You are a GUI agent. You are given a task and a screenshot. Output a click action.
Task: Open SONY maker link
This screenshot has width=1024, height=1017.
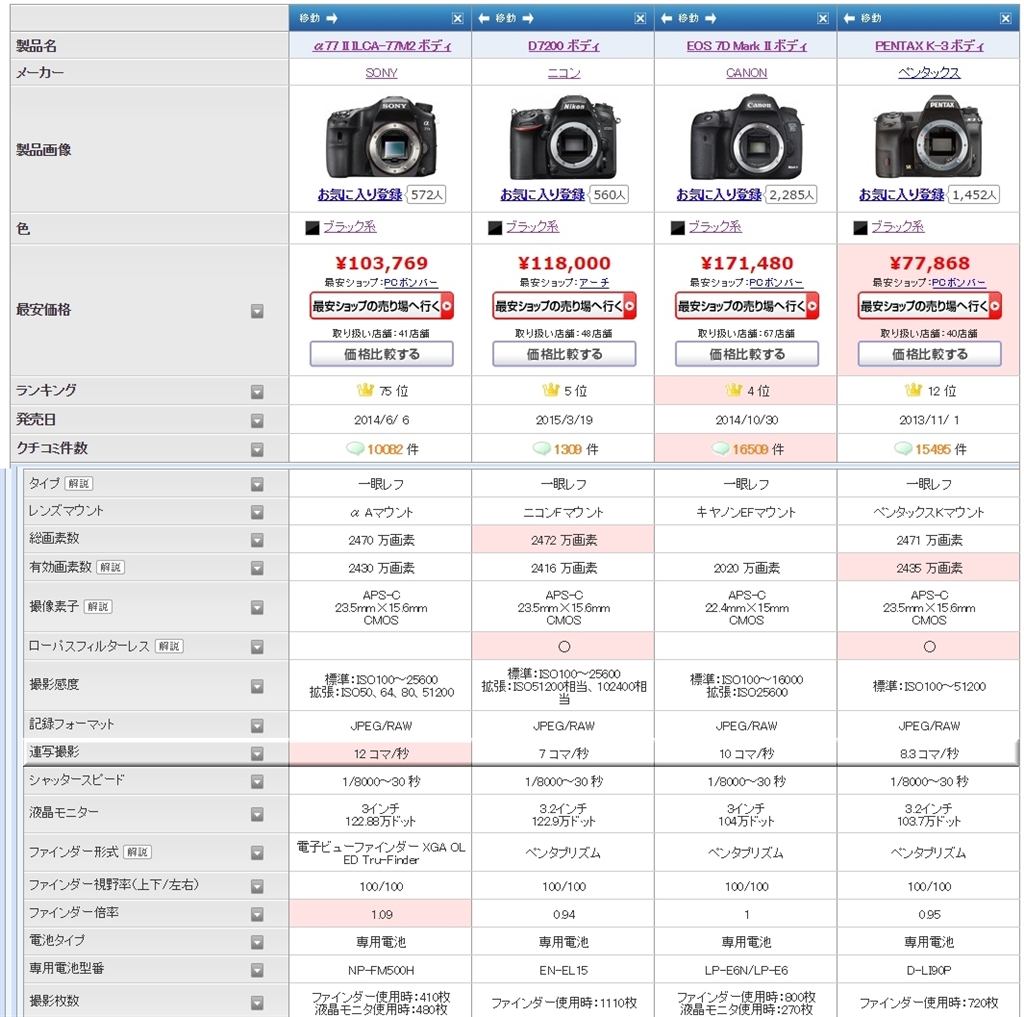[381, 73]
